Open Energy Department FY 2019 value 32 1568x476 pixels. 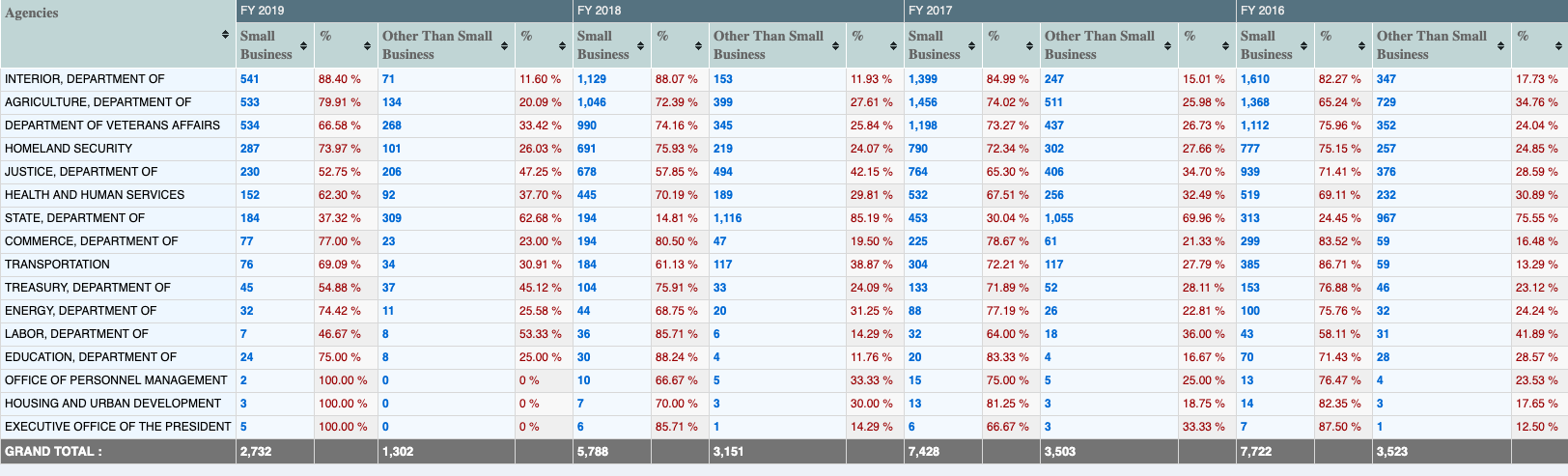pos(247,311)
